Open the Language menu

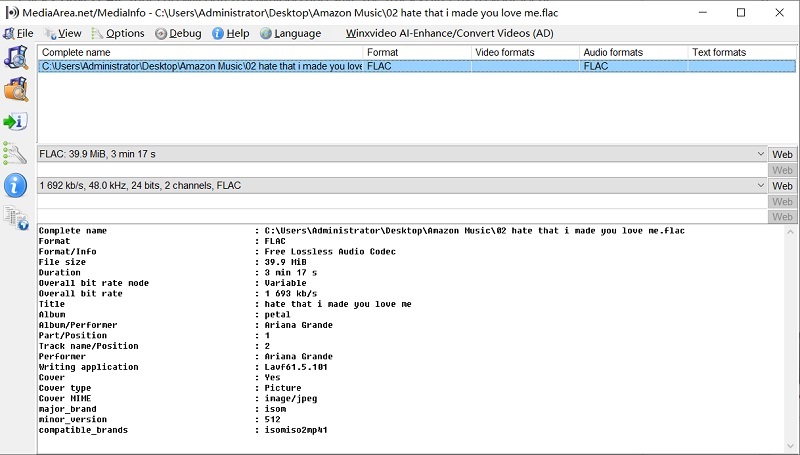click(x=290, y=34)
